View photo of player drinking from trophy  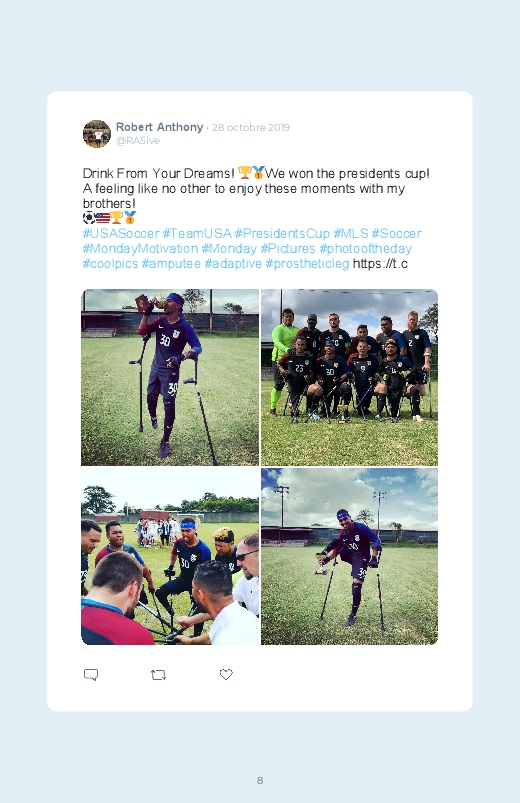[x=170, y=377]
